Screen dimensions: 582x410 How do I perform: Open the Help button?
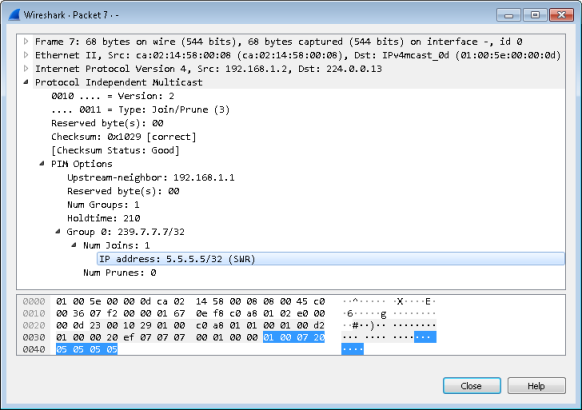536,386
